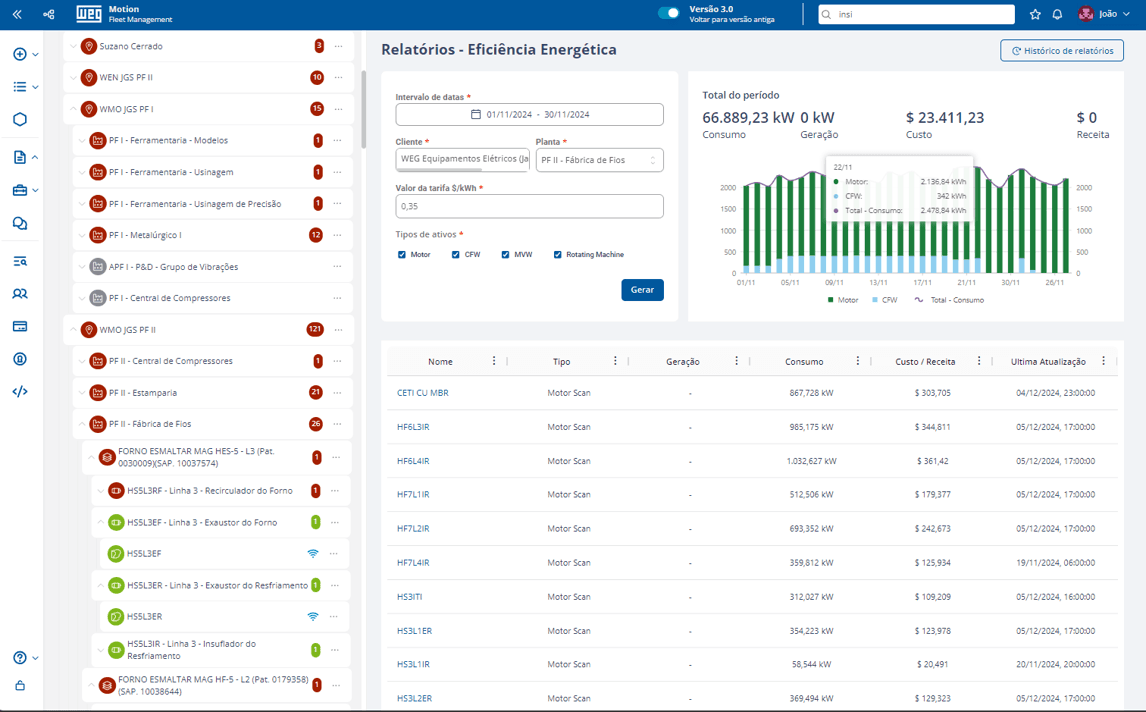1146x712 pixels.
Task: Uncheck the Rotating Machine checkbox
Action: coord(558,254)
